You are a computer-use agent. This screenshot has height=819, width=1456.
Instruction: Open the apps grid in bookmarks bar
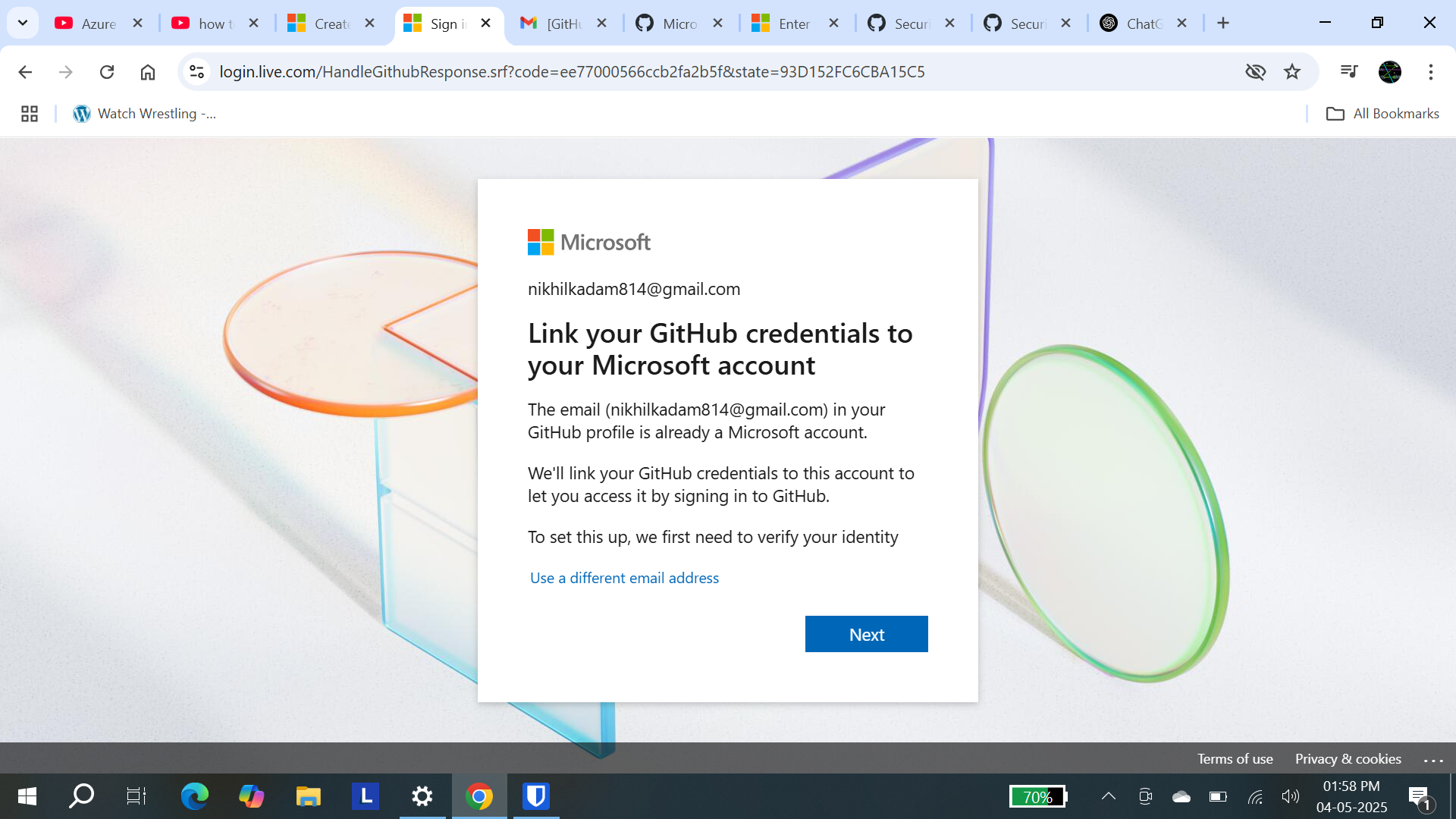(x=30, y=114)
